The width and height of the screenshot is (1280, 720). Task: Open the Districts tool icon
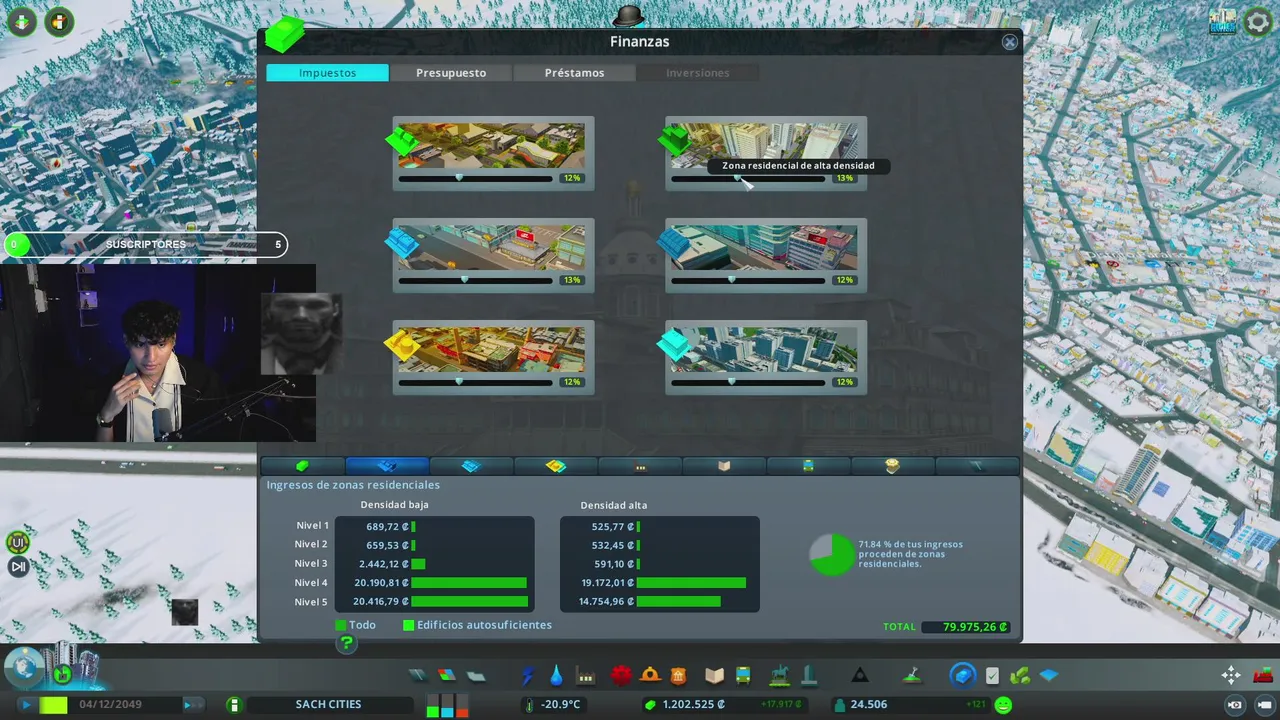[476, 676]
